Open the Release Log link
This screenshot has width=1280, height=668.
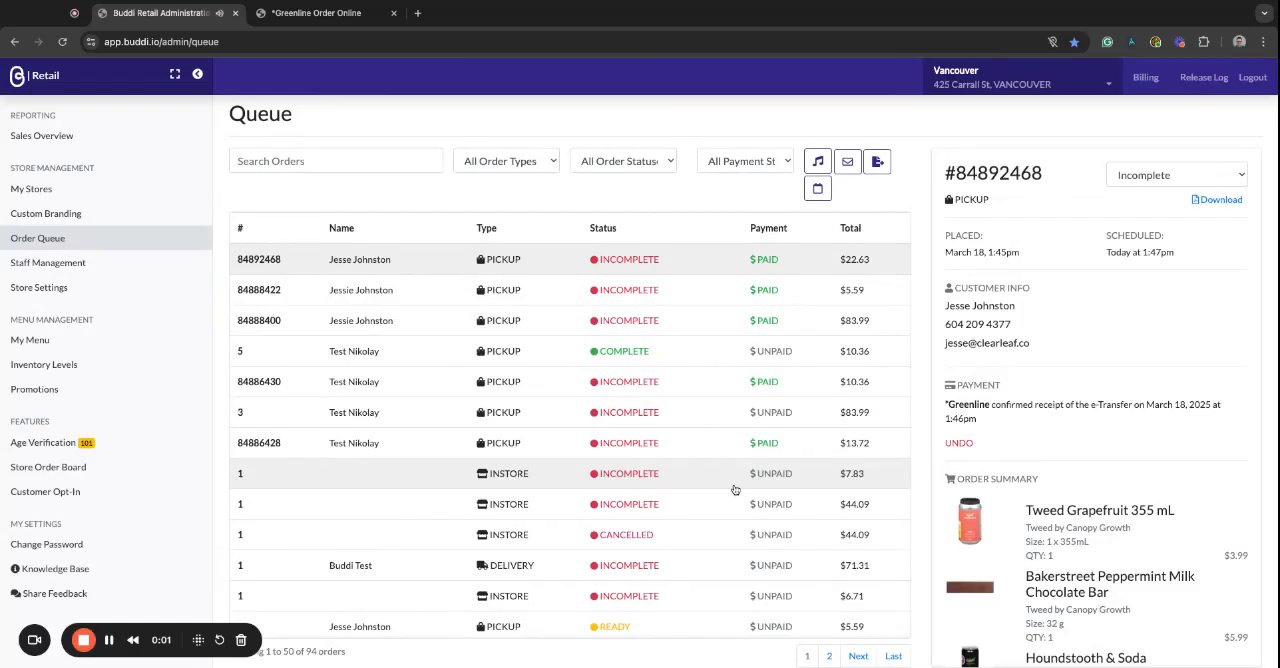[x=1204, y=77]
